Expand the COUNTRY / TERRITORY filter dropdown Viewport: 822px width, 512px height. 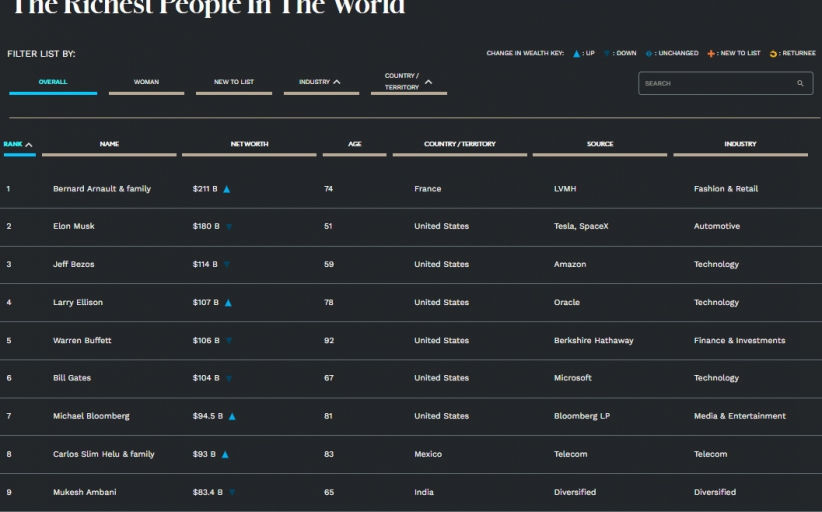tap(409, 82)
